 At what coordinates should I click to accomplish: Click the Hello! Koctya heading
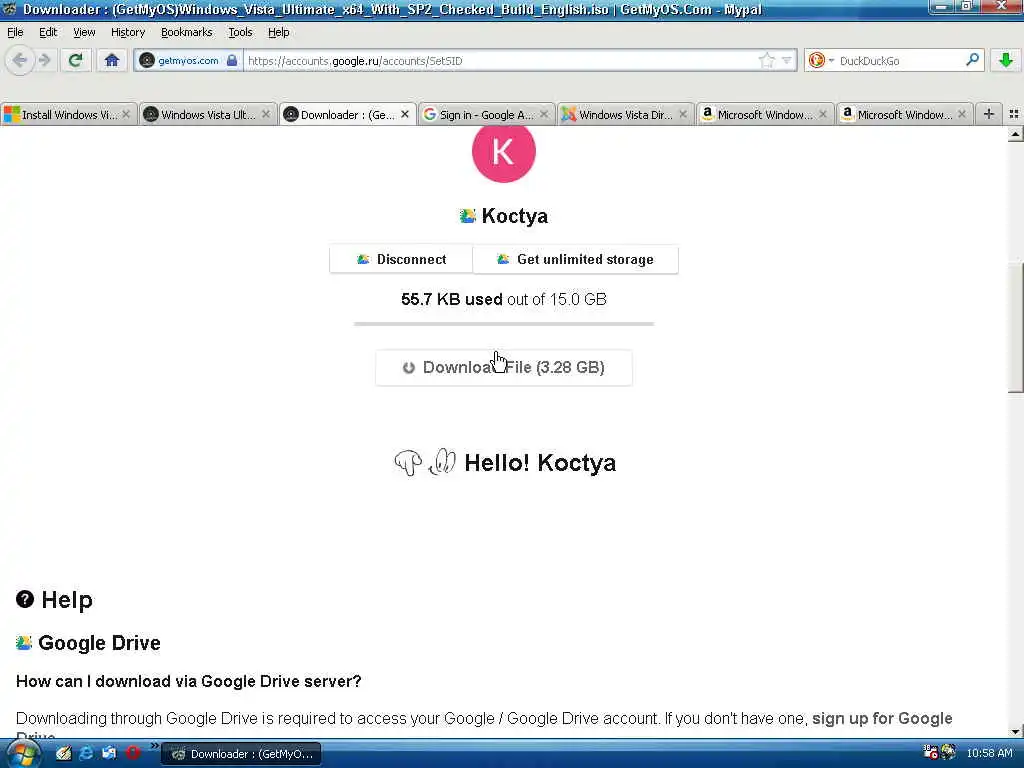pyautogui.click(x=539, y=462)
